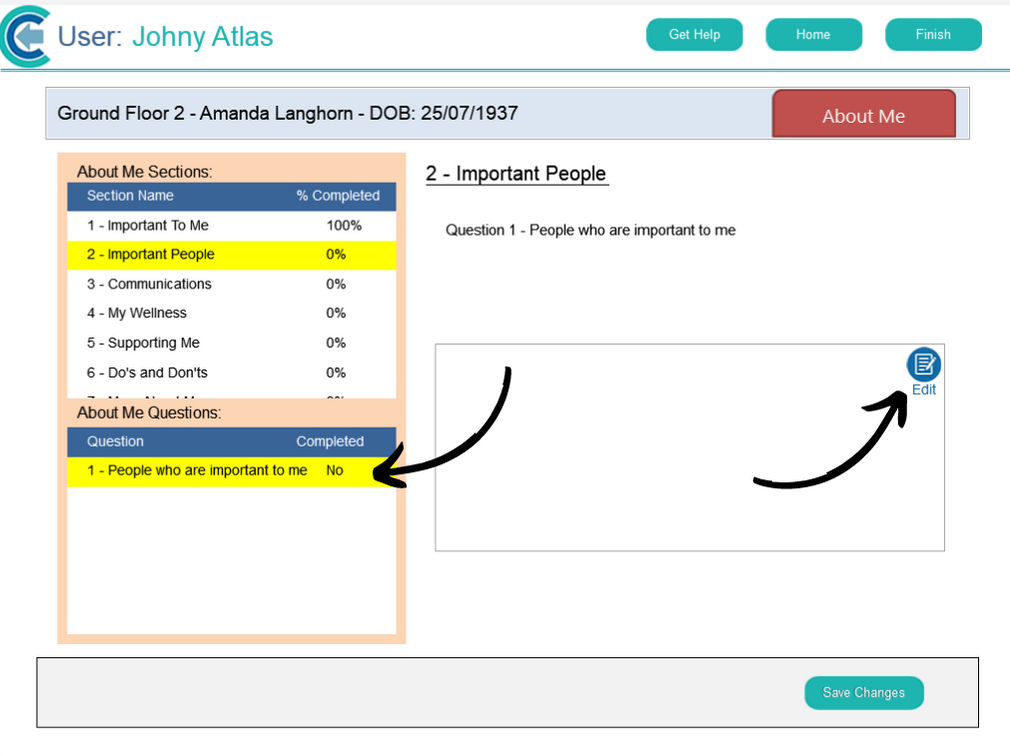This screenshot has width=1010, height=756.
Task: Click the % Completed column header
Action: (x=337, y=196)
